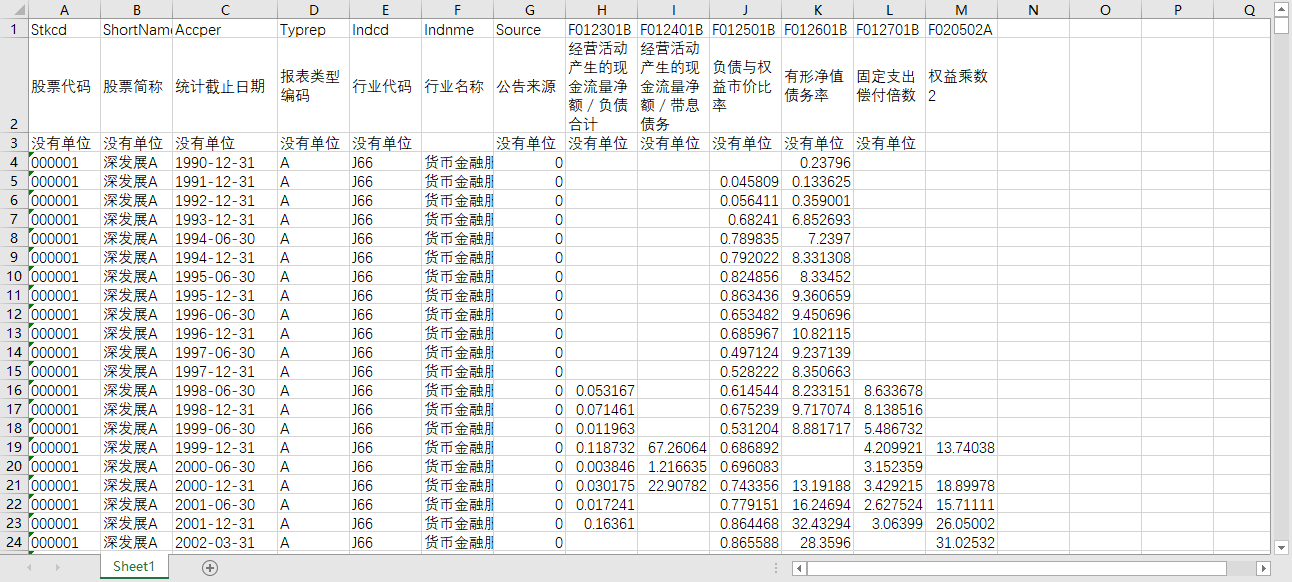Select row 19 header
The width and height of the screenshot is (1292, 582).
point(14,447)
